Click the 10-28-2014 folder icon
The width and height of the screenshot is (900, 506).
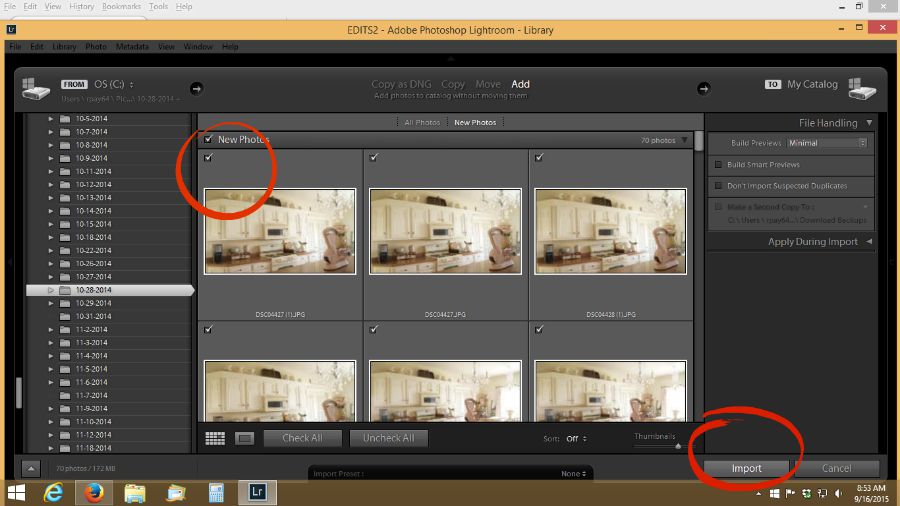click(65, 290)
